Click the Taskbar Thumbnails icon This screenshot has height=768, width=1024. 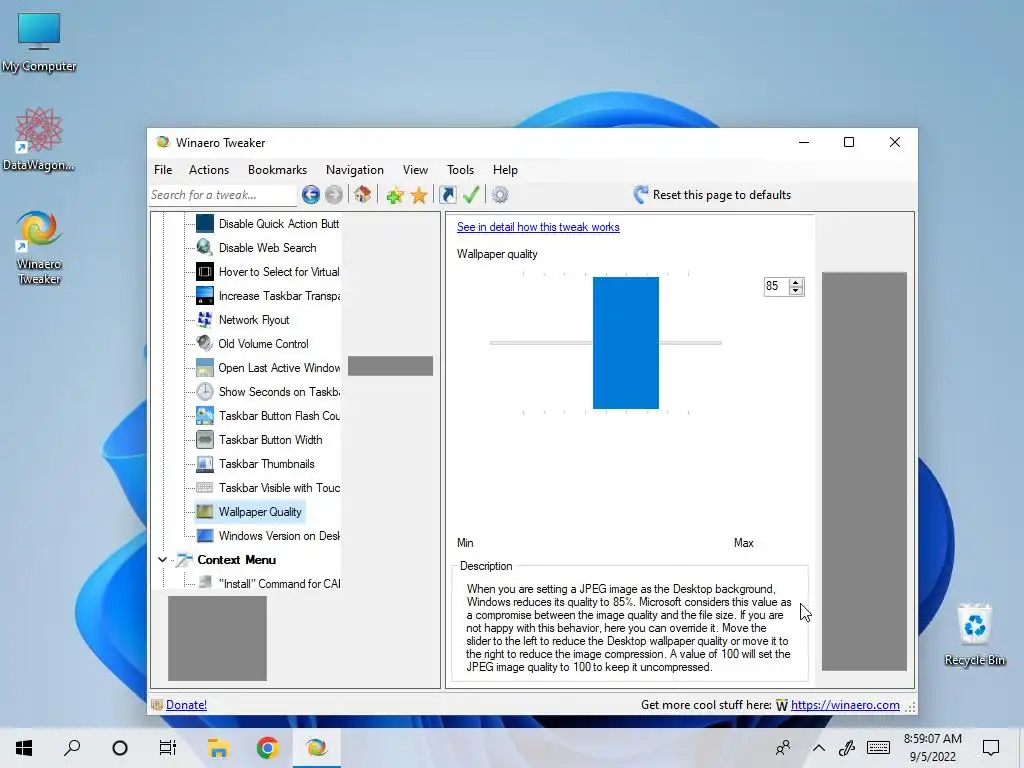tap(205, 464)
